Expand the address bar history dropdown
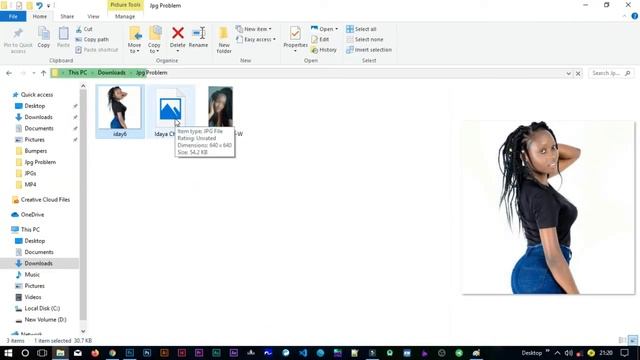The height and width of the screenshot is (360, 640). coord(568,73)
